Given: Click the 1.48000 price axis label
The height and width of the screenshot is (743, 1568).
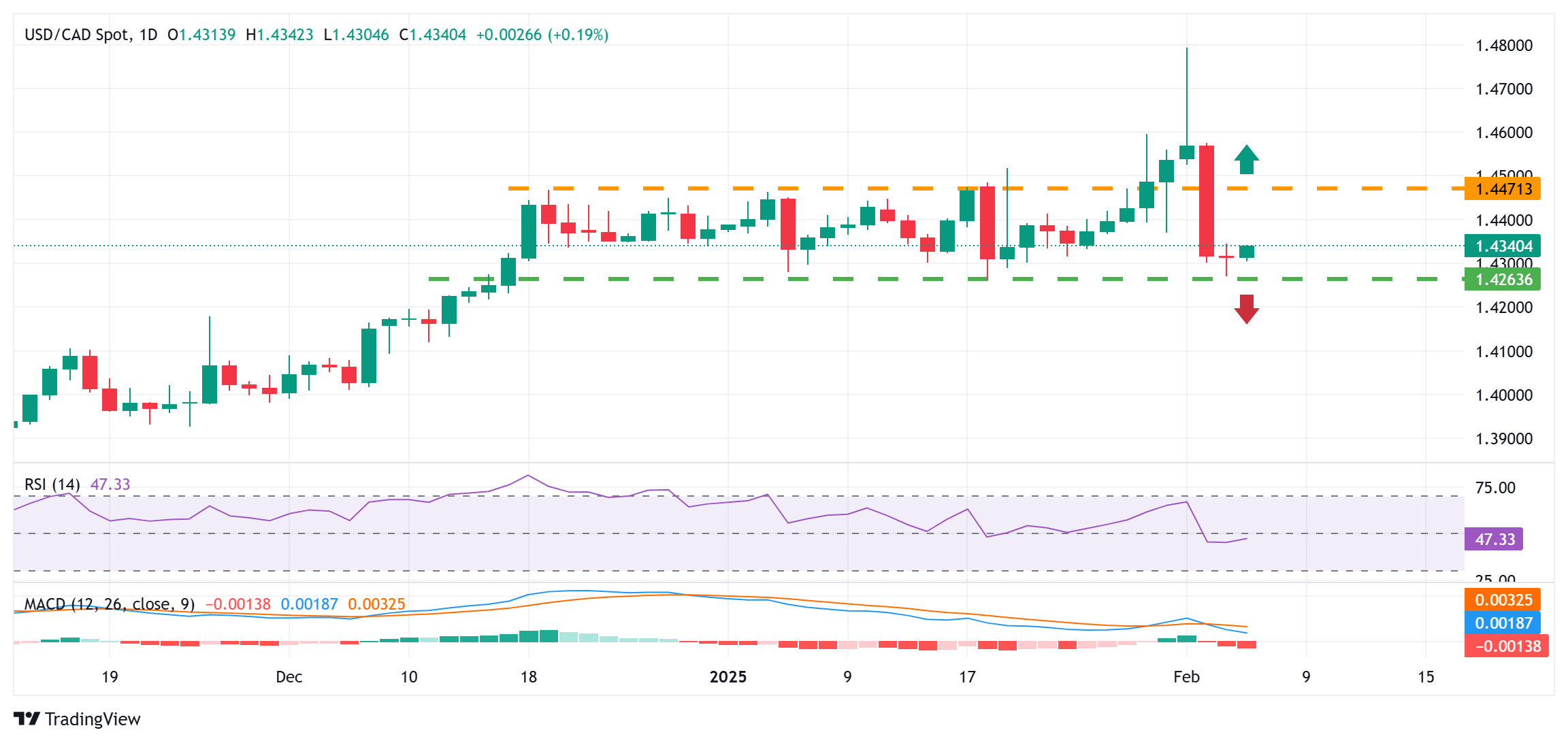Looking at the screenshot, I should click(1503, 46).
